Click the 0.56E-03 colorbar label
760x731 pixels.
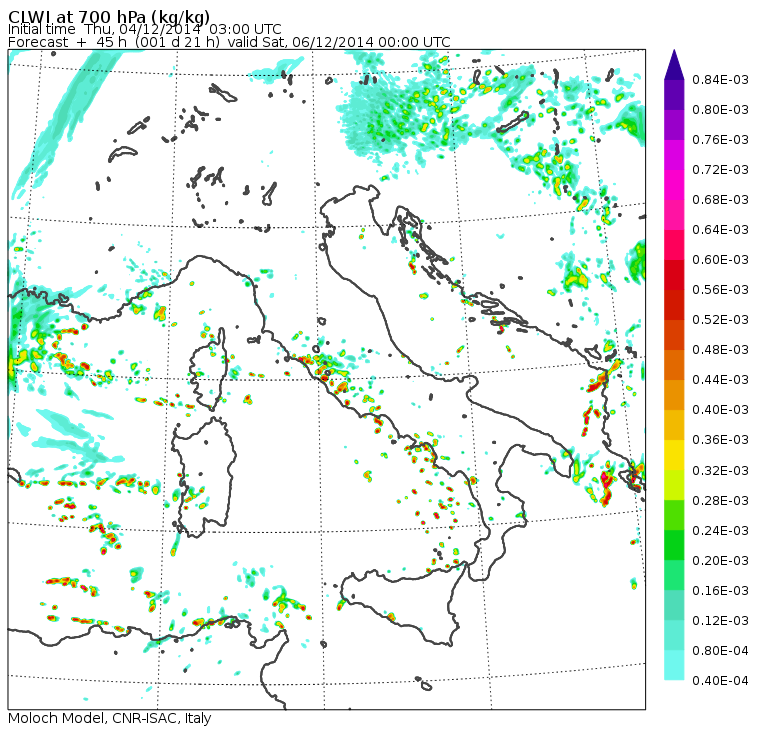pos(720,290)
